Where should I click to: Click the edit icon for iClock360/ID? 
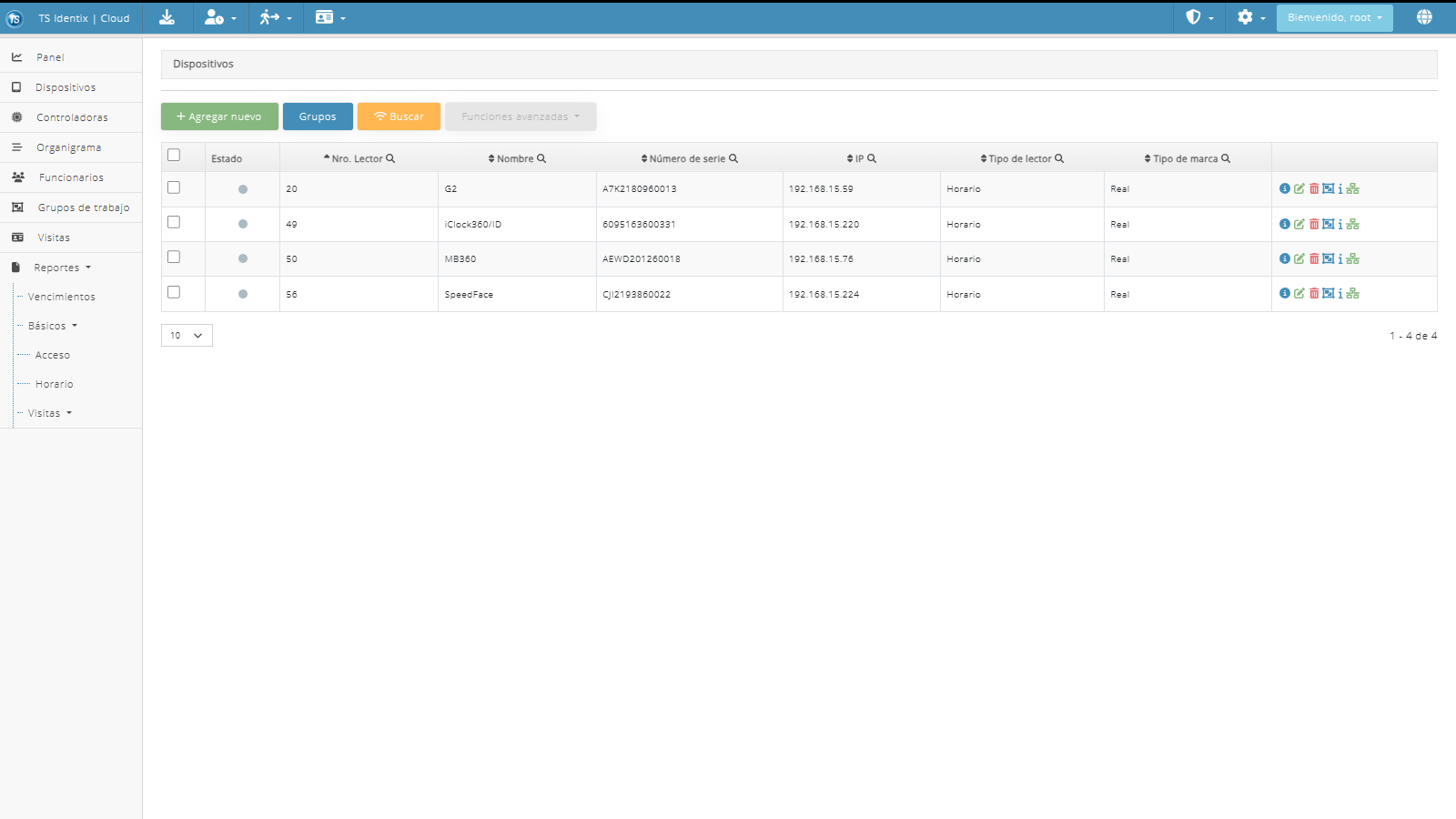point(1299,224)
